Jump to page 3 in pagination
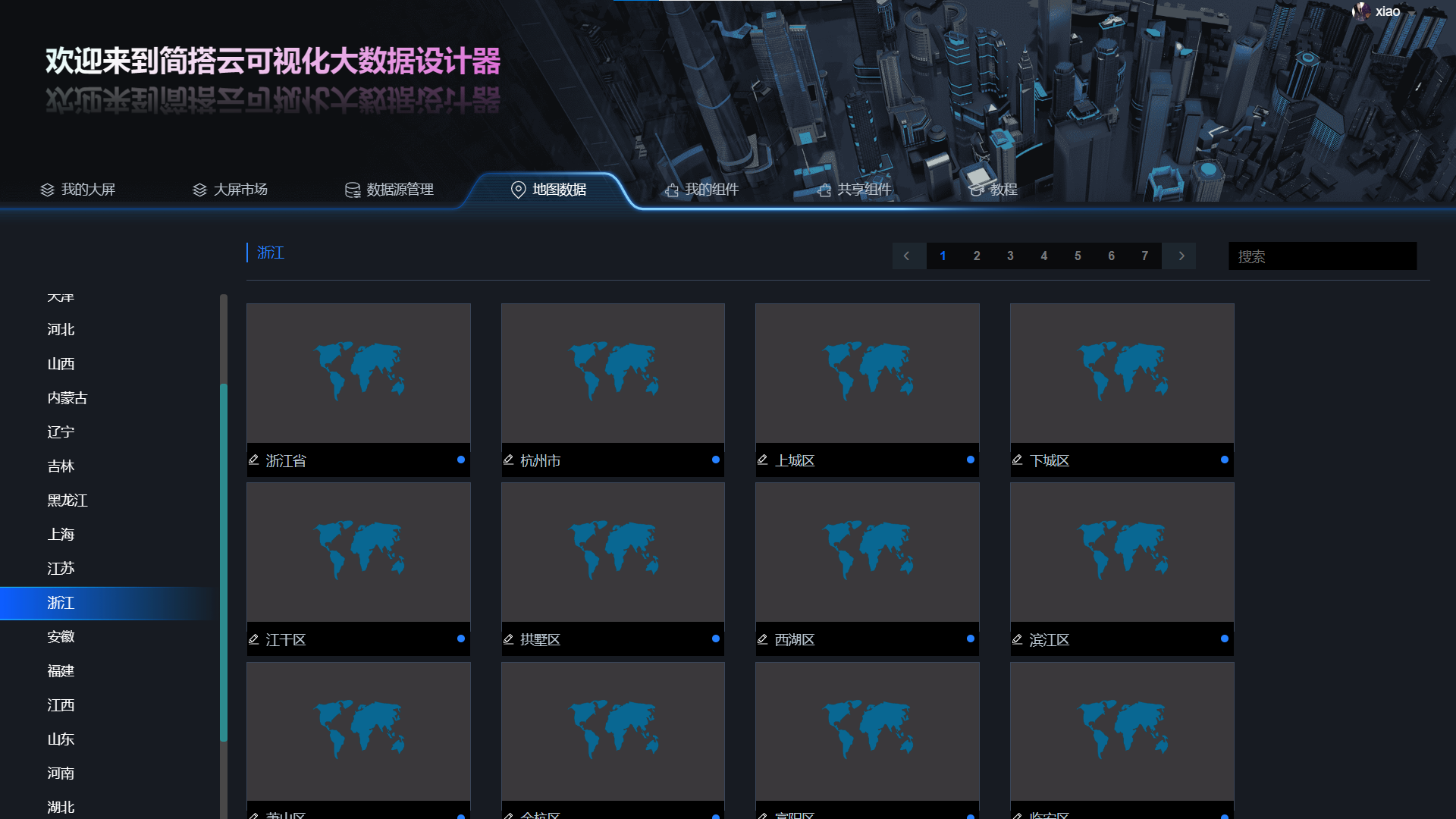Viewport: 1456px width, 819px height. click(1010, 256)
